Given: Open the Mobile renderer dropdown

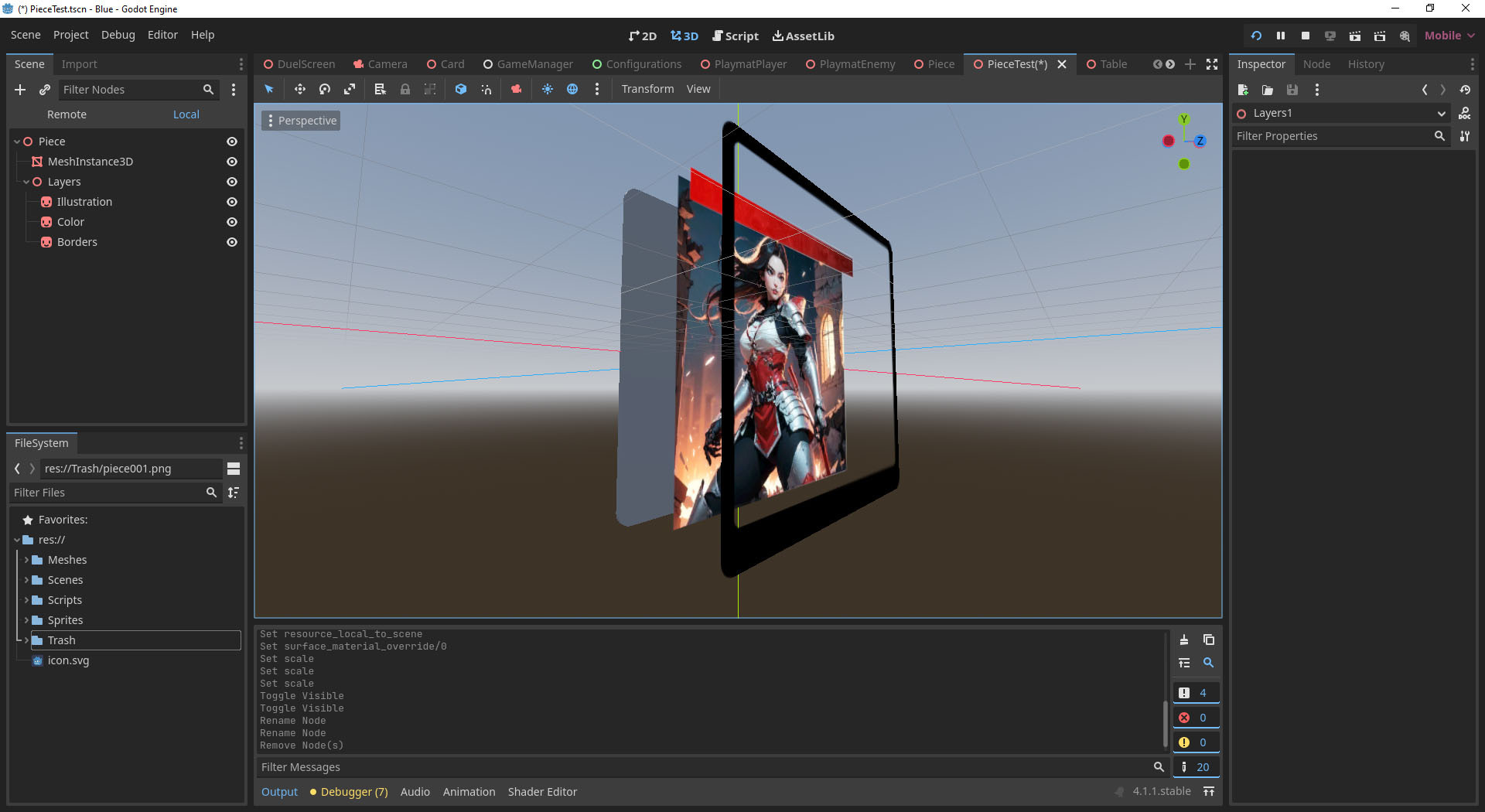Looking at the screenshot, I should [x=1449, y=36].
